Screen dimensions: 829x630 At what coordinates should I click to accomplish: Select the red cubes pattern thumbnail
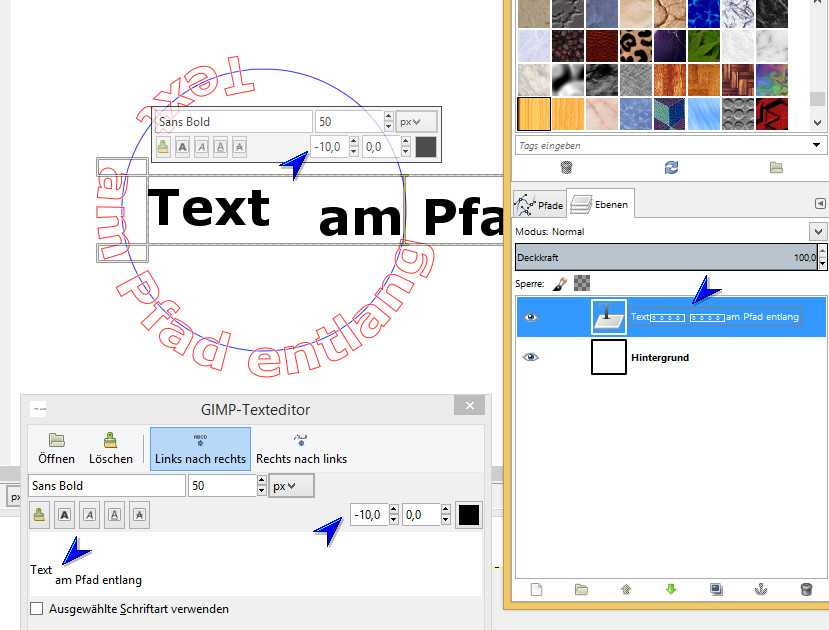pyautogui.click(x=771, y=114)
